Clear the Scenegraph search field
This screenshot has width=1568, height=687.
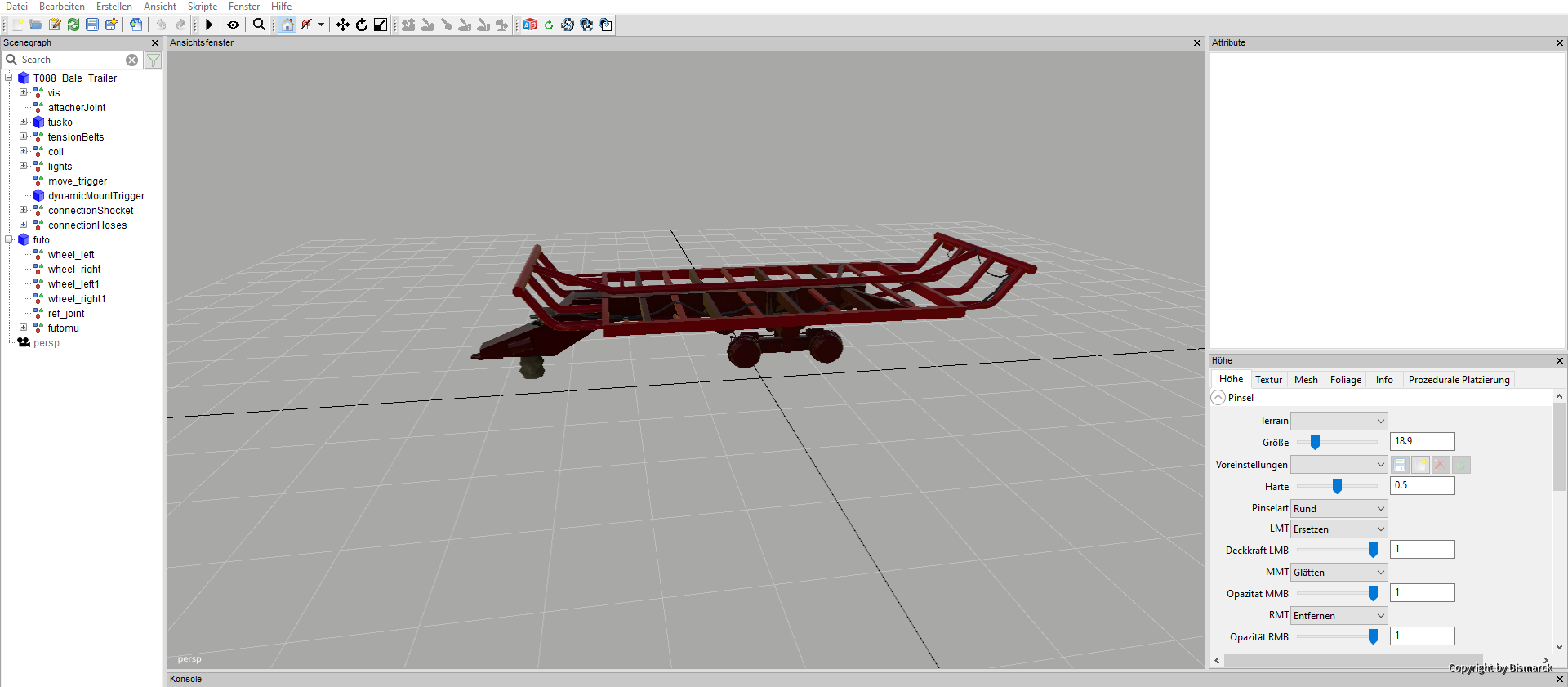pyautogui.click(x=131, y=60)
